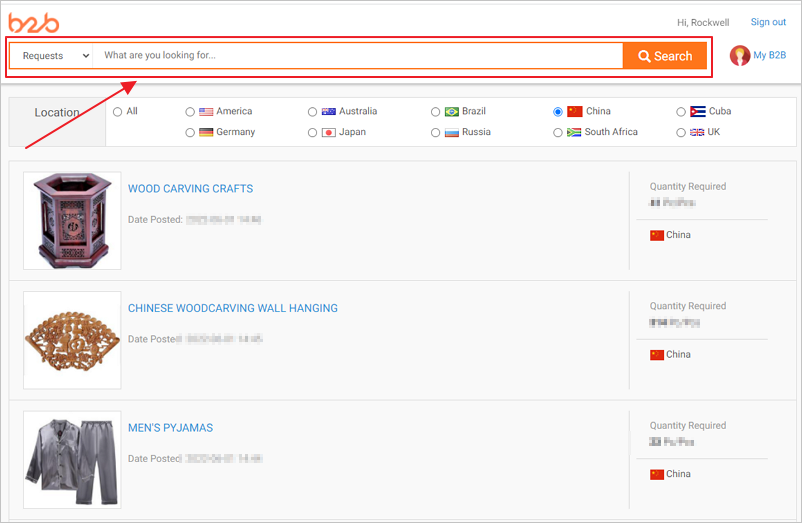Open the Wood Carving Crafts listing
The width and height of the screenshot is (802, 523).
click(190, 189)
